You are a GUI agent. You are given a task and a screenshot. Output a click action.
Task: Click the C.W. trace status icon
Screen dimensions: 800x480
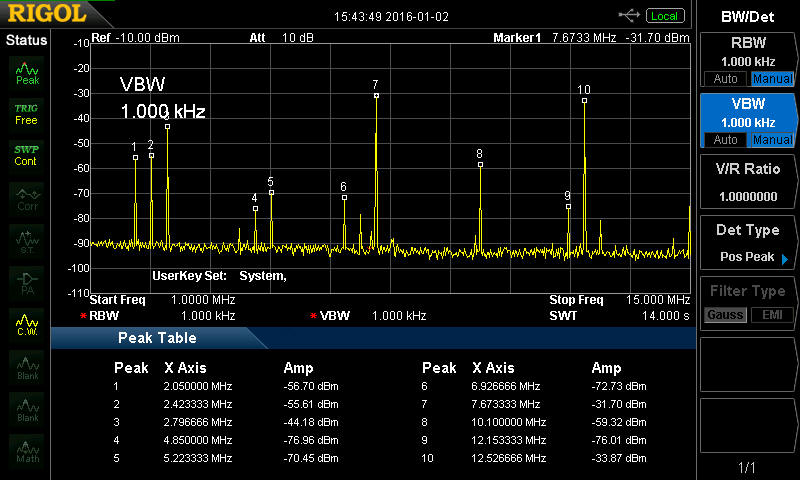coord(27,324)
